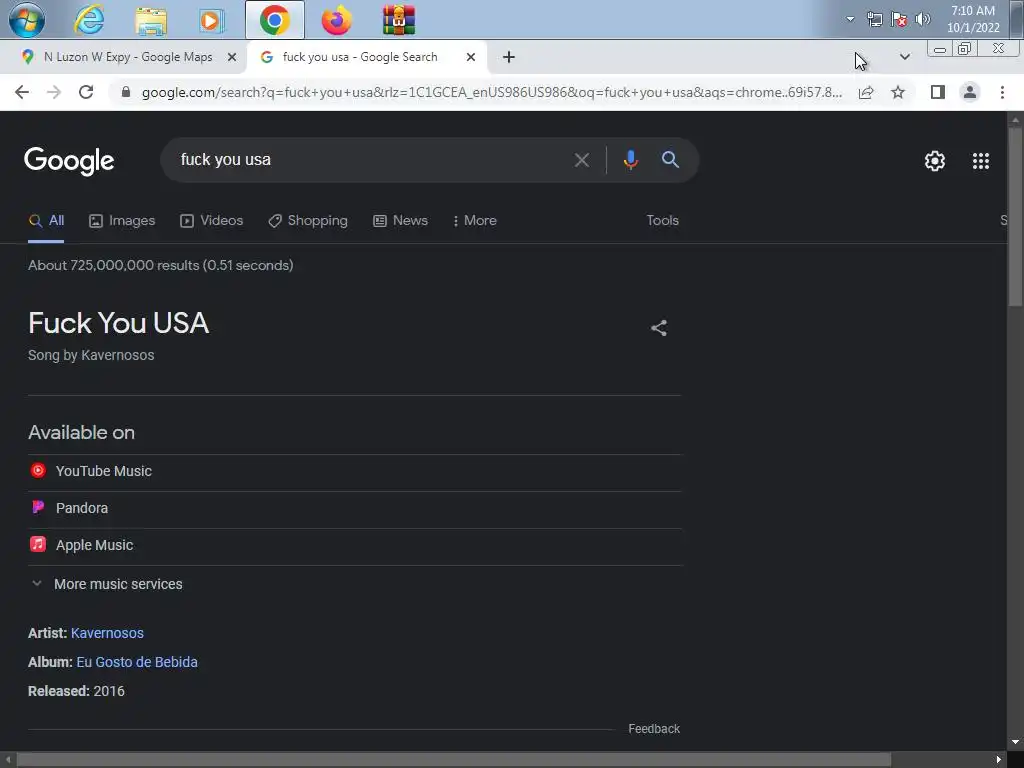Close the Google Maps tab
Viewport: 1024px width, 768px height.
tap(232, 57)
